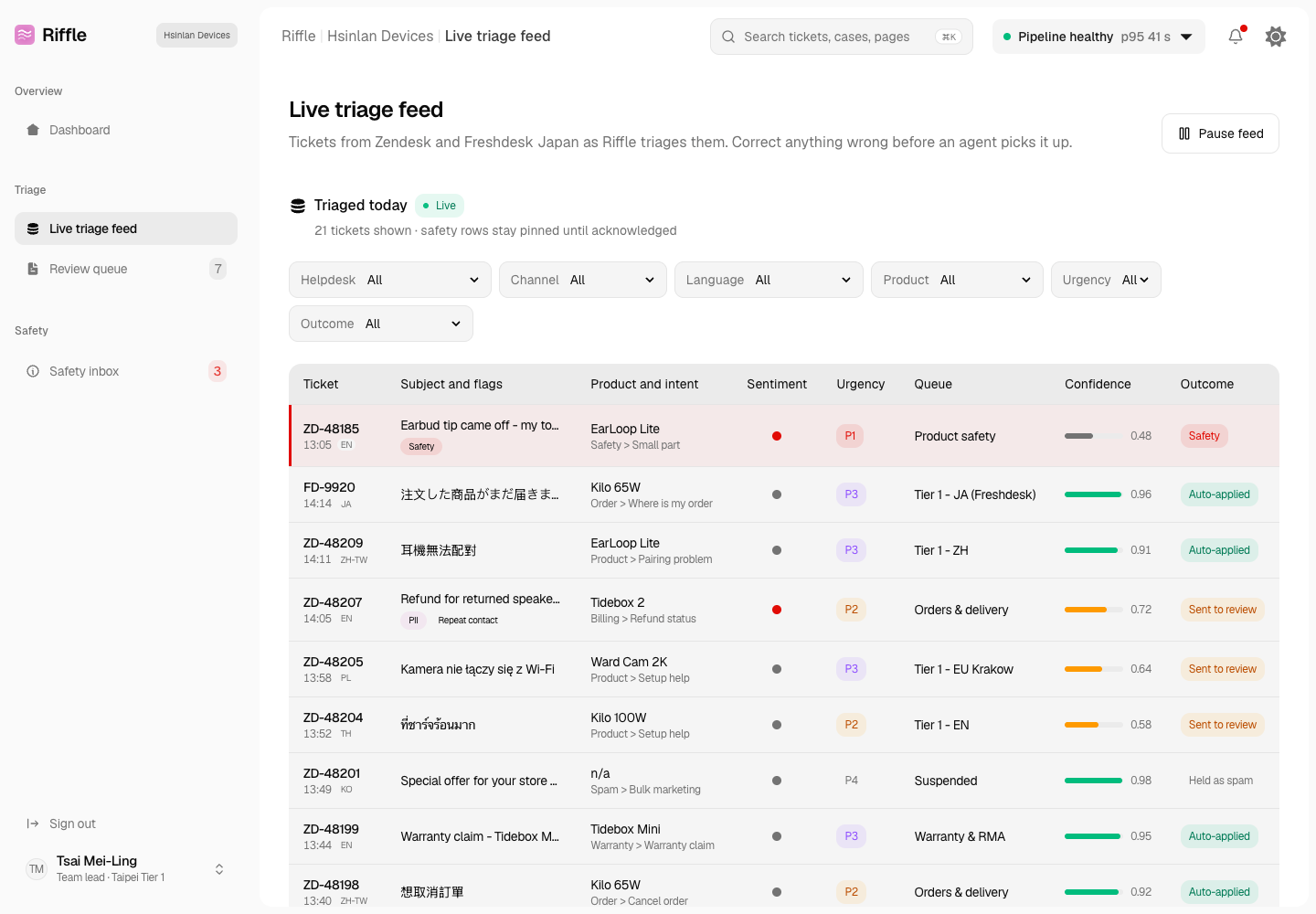
Task: Click P1 urgency badge on ZD-48185
Action: click(850, 436)
